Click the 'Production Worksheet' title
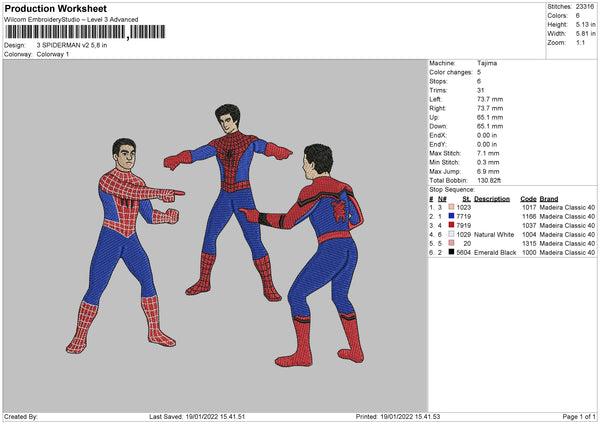 [x=55, y=8]
